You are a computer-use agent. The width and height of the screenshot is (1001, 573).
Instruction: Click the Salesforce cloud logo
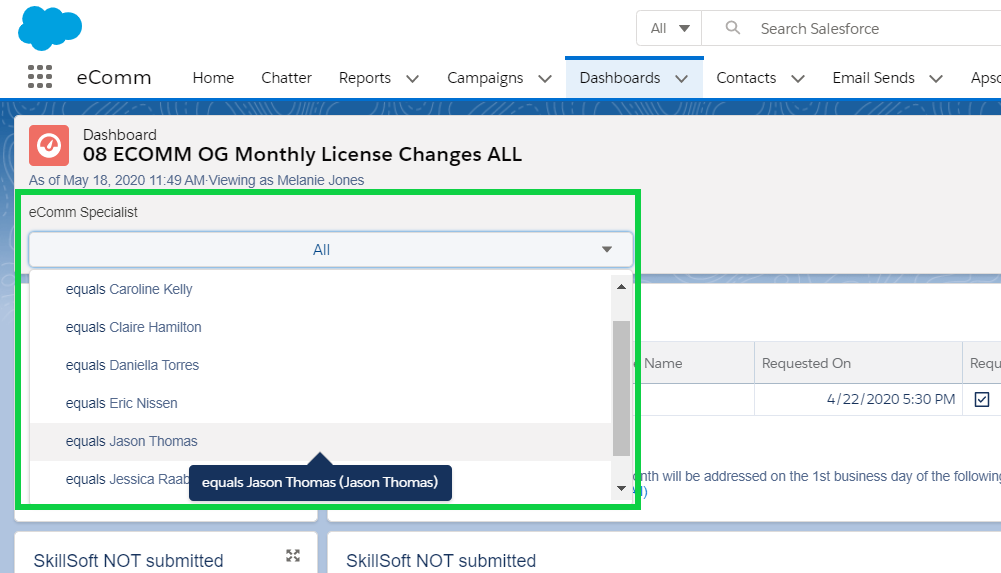click(50, 28)
